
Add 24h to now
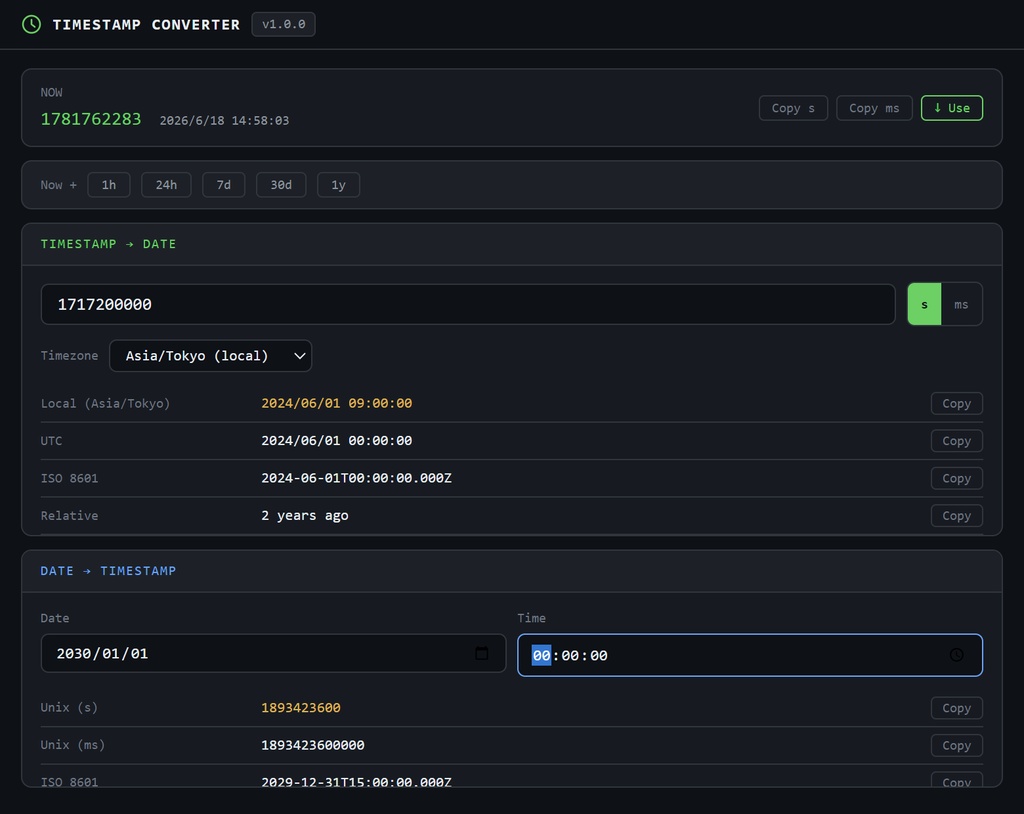166,185
